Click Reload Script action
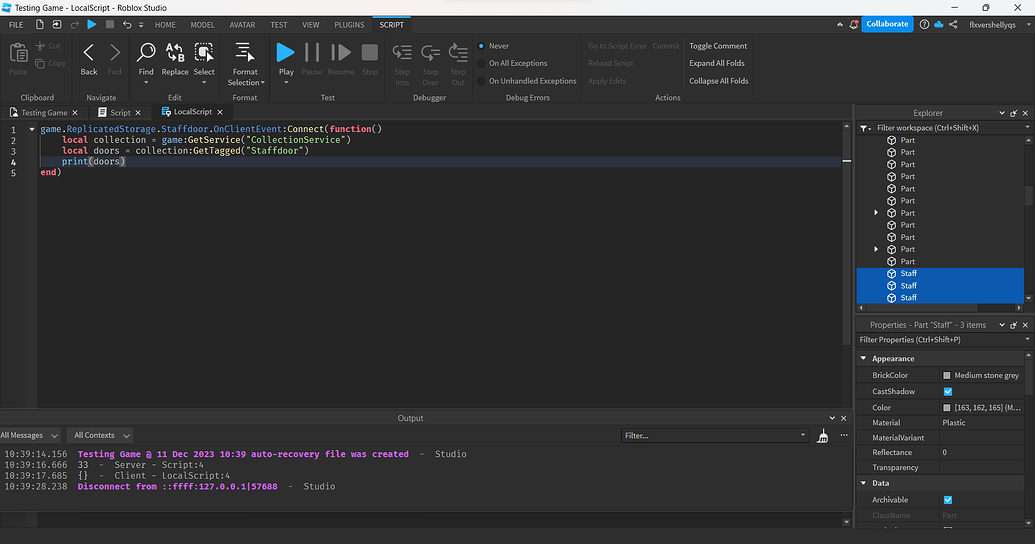Image resolution: width=1035 pixels, height=544 pixels. [611, 63]
